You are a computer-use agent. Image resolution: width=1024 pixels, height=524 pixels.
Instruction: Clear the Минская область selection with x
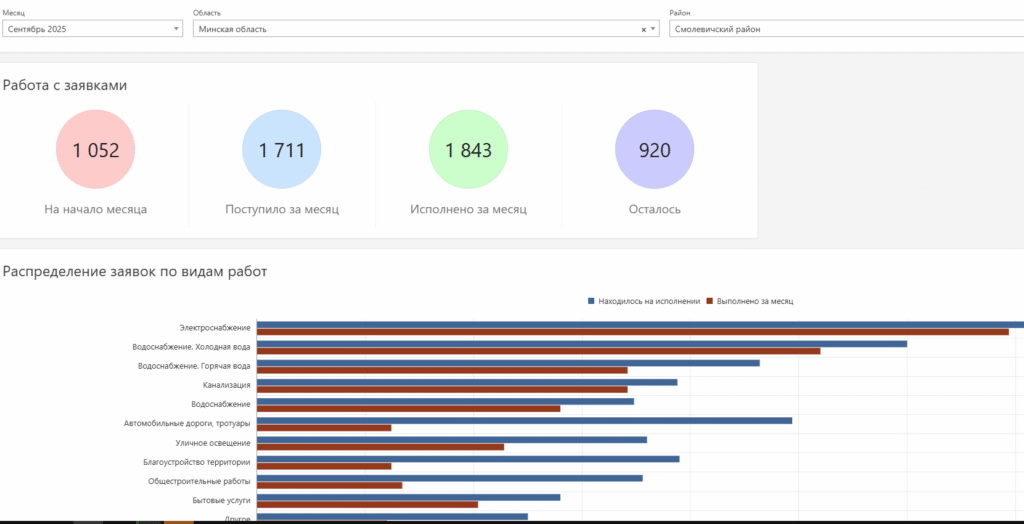pyautogui.click(x=644, y=30)
